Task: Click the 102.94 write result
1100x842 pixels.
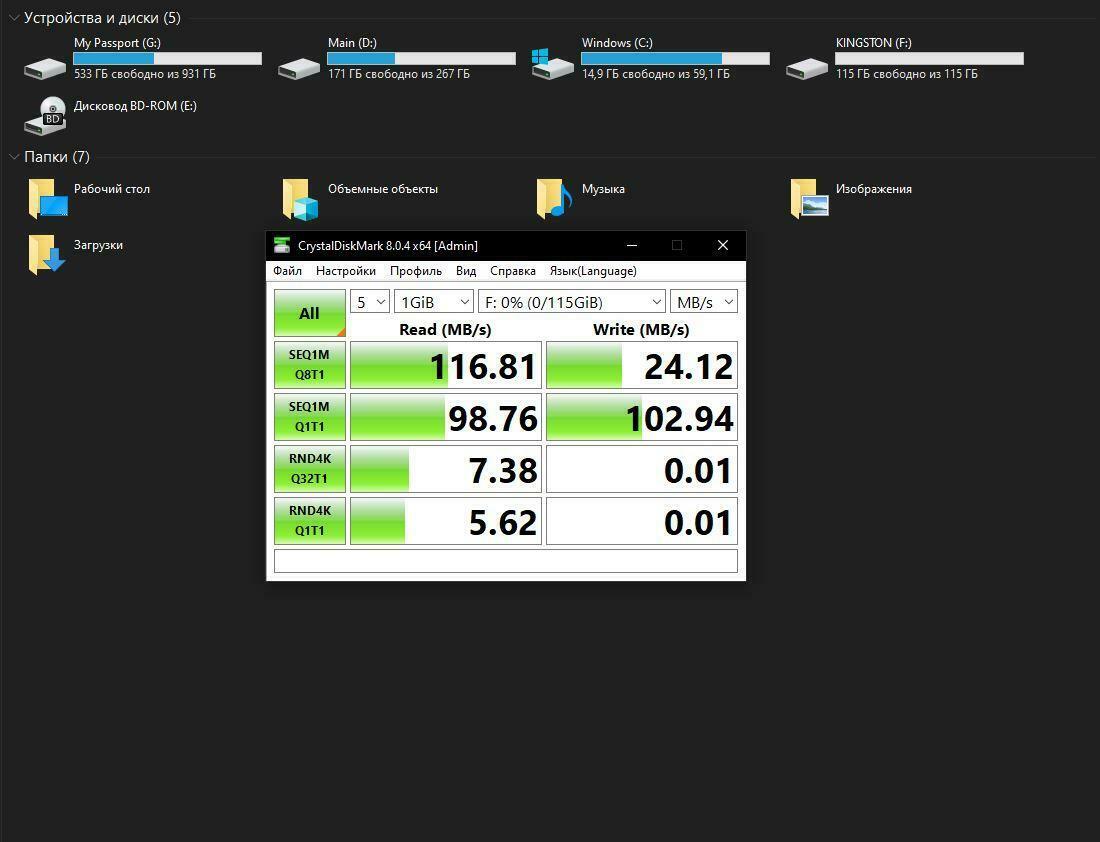Action: (642, 417)
